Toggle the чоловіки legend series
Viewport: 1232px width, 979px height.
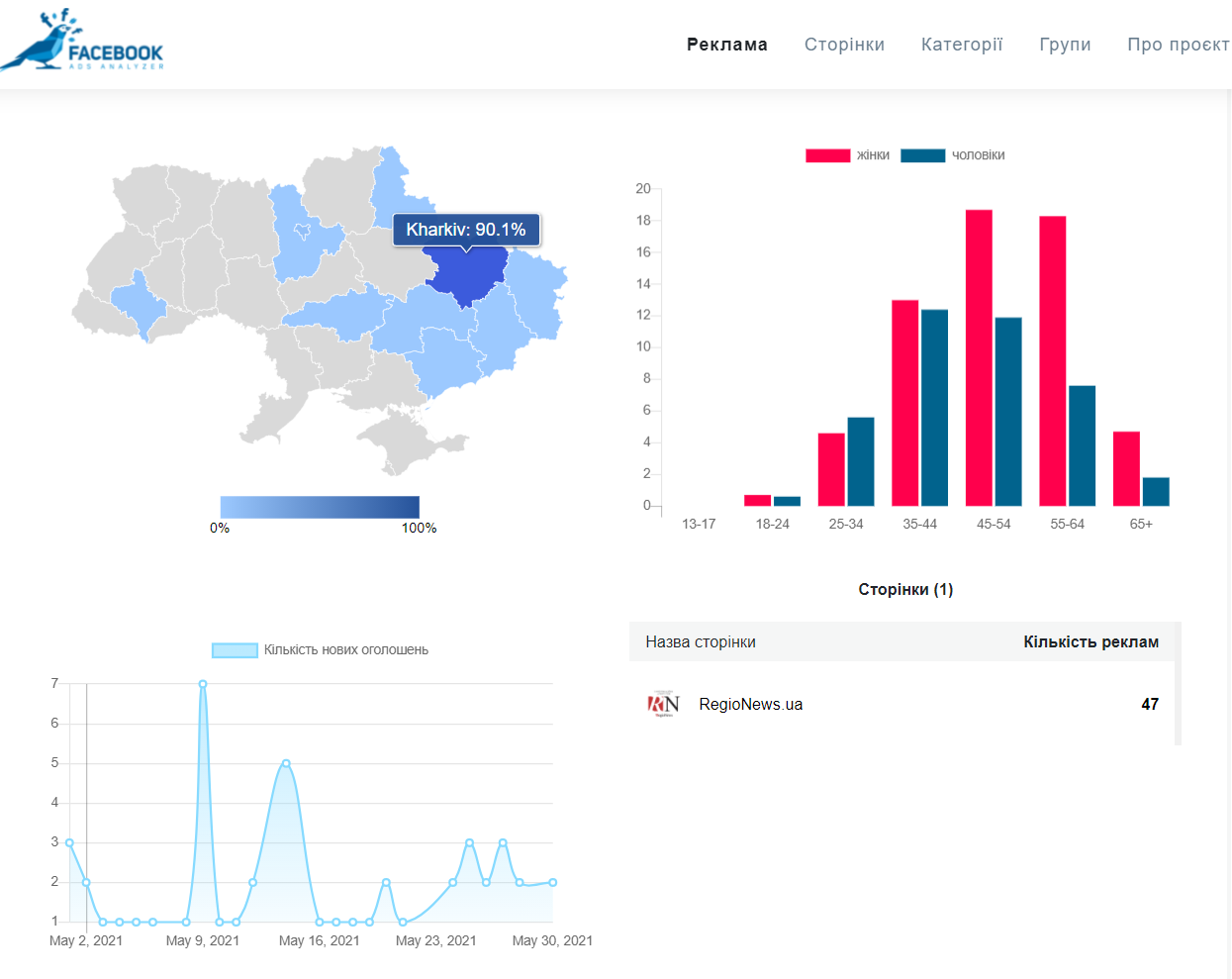point(952,155)
